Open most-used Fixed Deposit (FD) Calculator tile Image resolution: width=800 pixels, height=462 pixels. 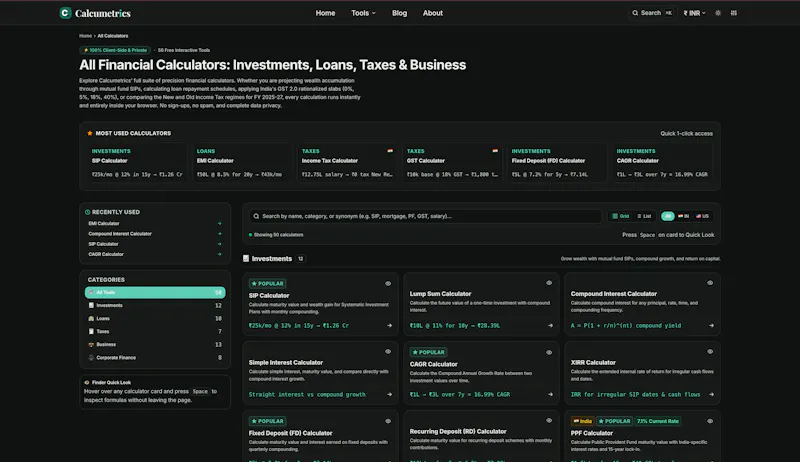click(557, 163)
